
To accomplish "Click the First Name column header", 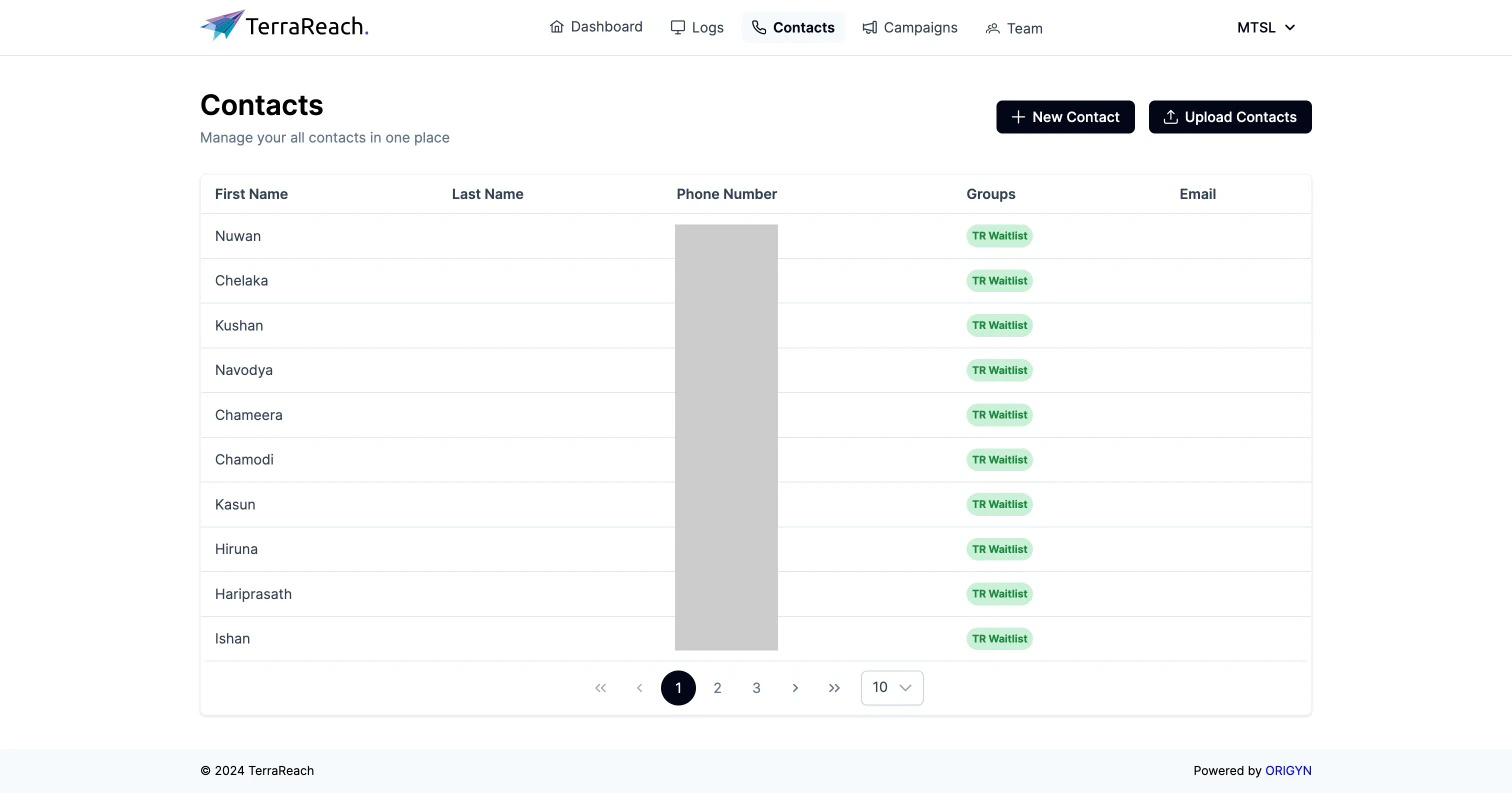I will coord(251,194).
